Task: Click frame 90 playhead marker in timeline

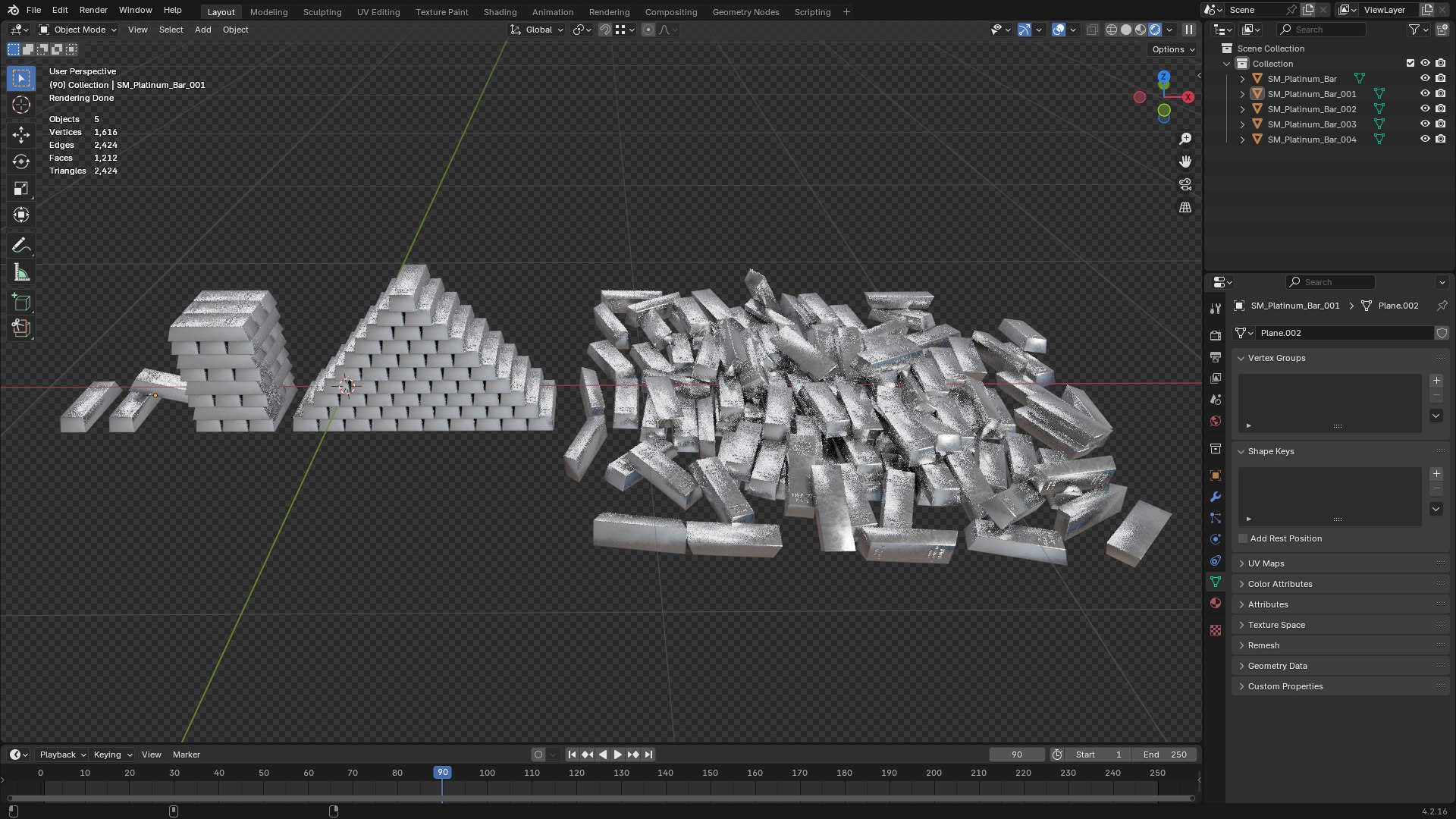Action: point(442,772)
